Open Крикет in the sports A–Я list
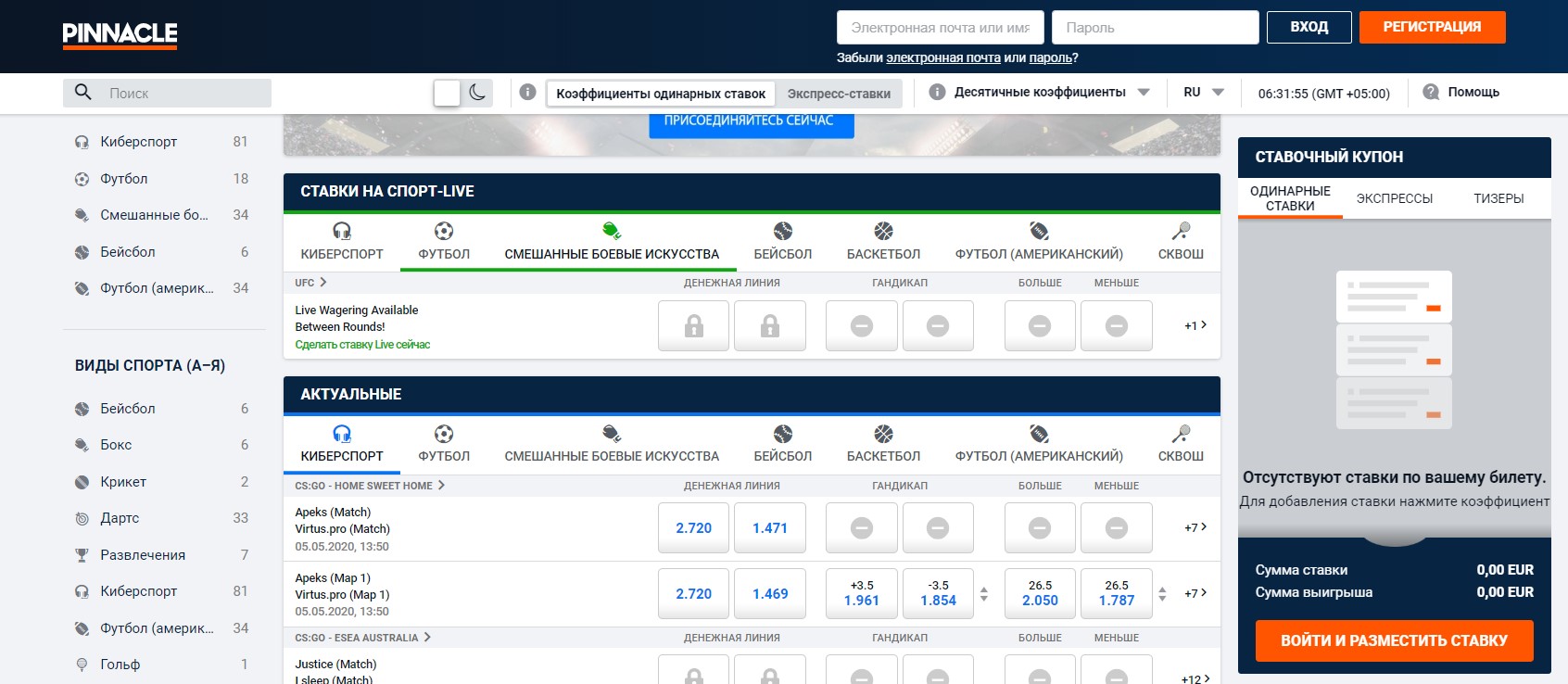 (x=161, y=482)
